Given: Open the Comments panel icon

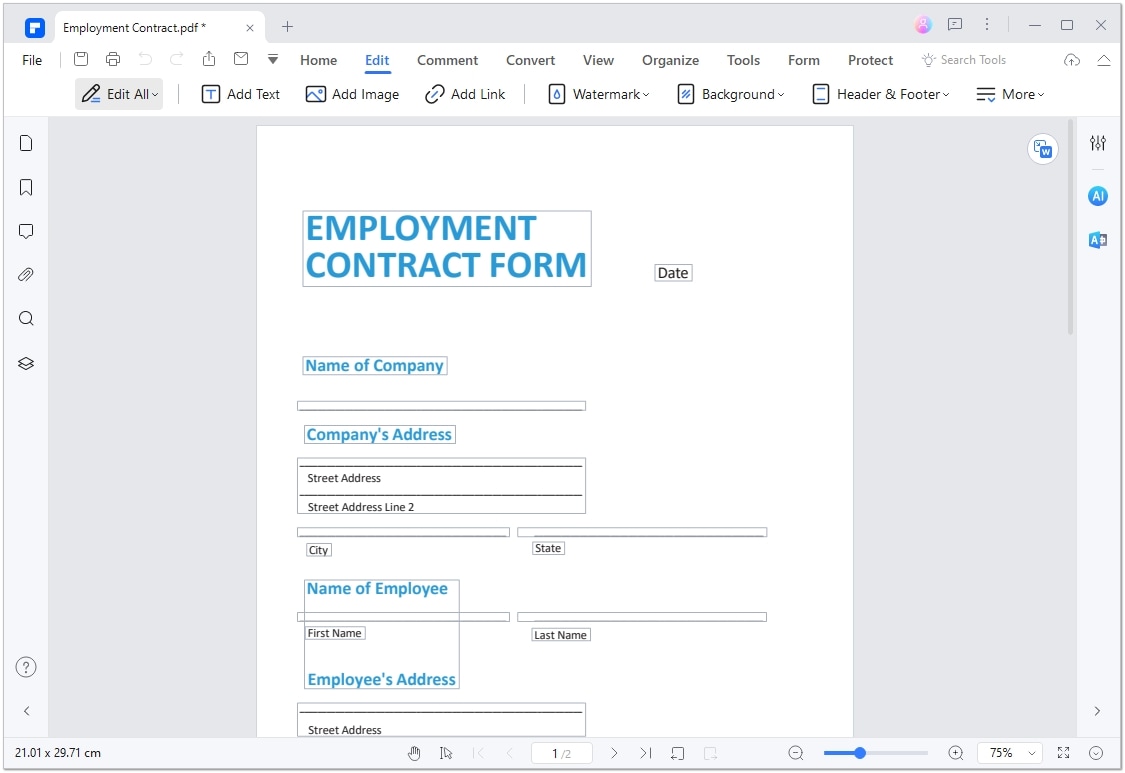Looking at the screenshot, I should click(x=26, y=231).
